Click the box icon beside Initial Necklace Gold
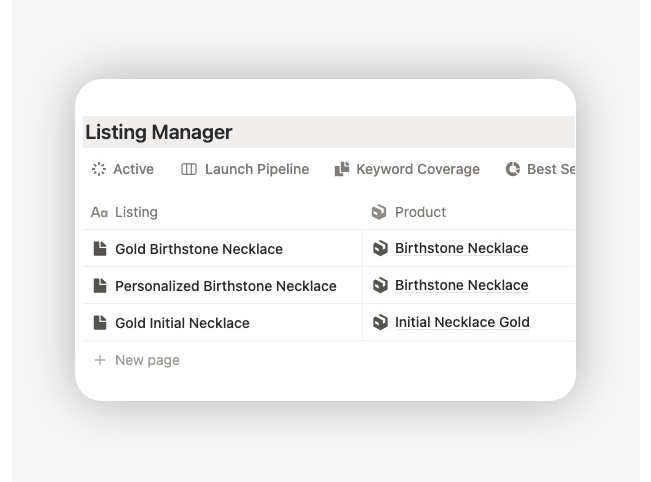This screenshot has height=482, width=651. 380,322
